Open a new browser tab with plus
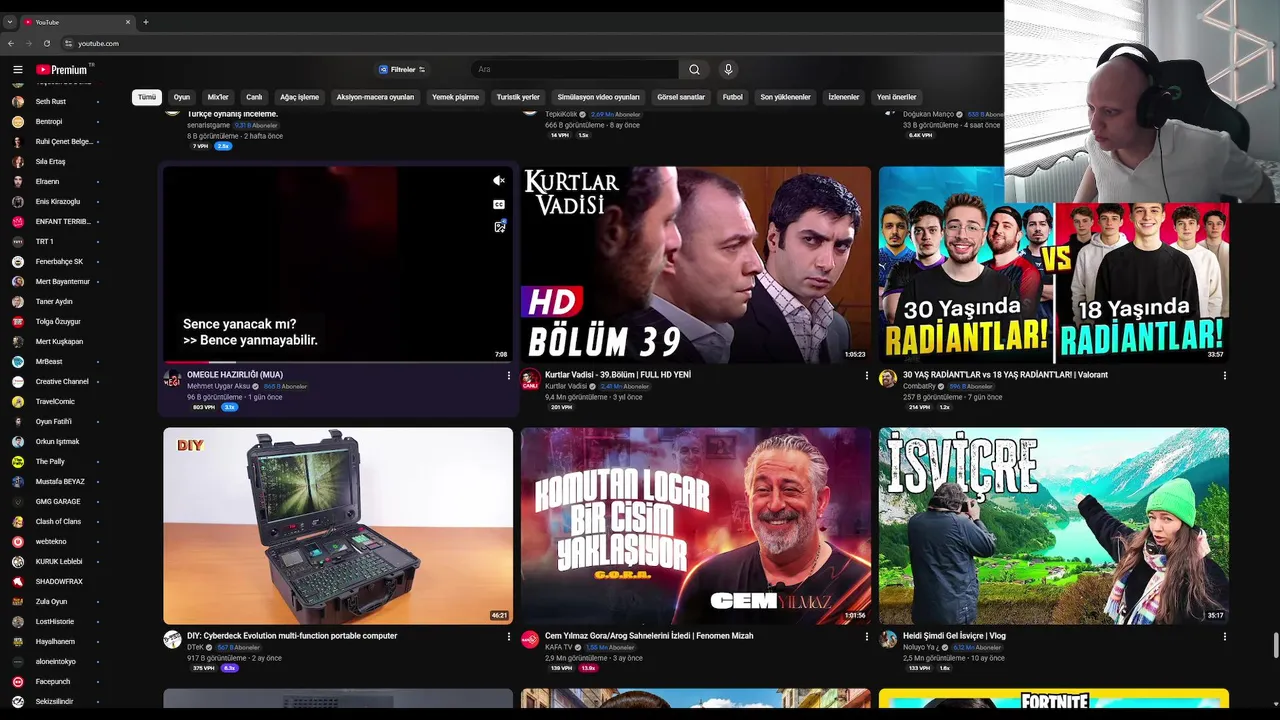 (146, 21)
